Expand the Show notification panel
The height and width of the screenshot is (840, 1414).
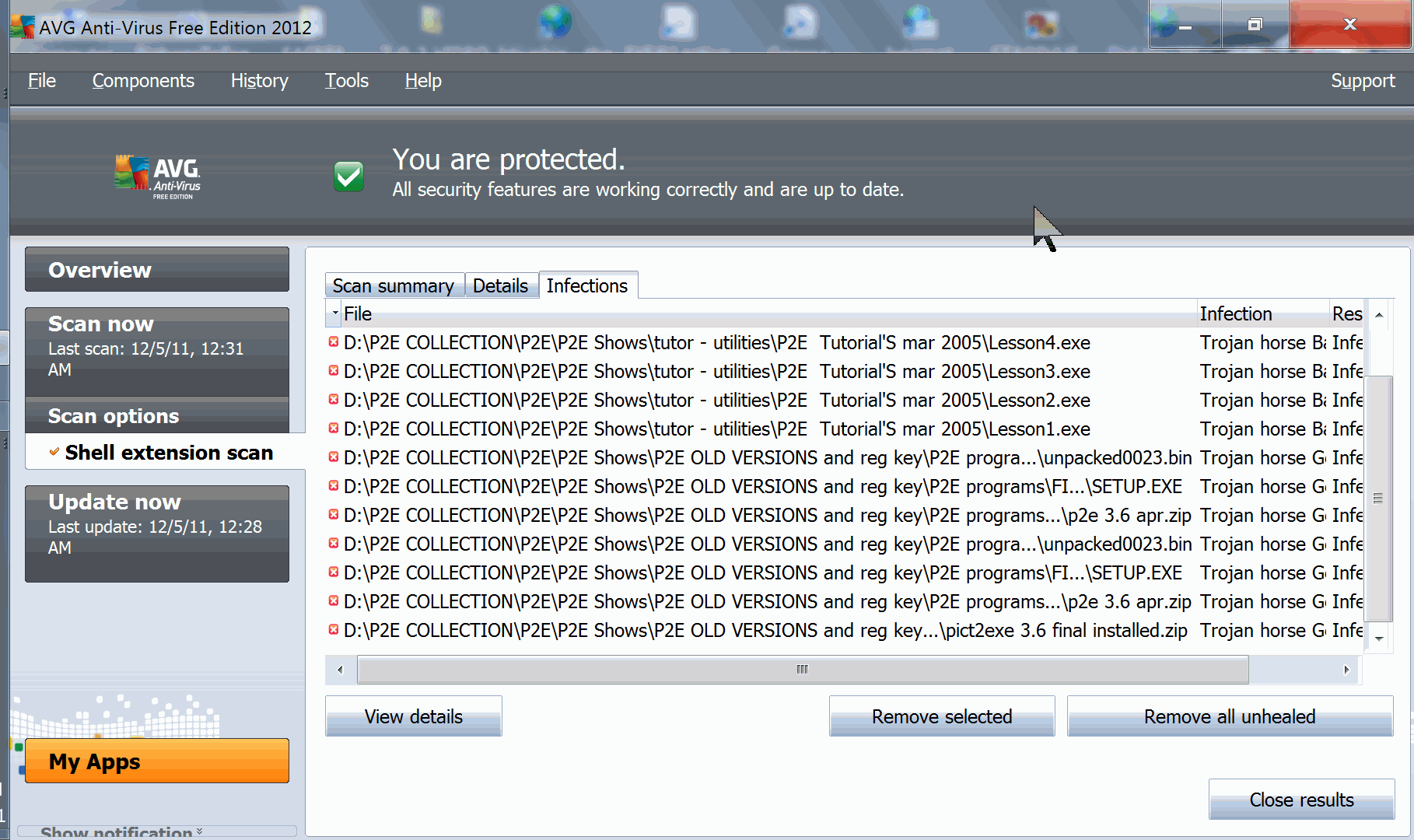[x=157, y=831]
